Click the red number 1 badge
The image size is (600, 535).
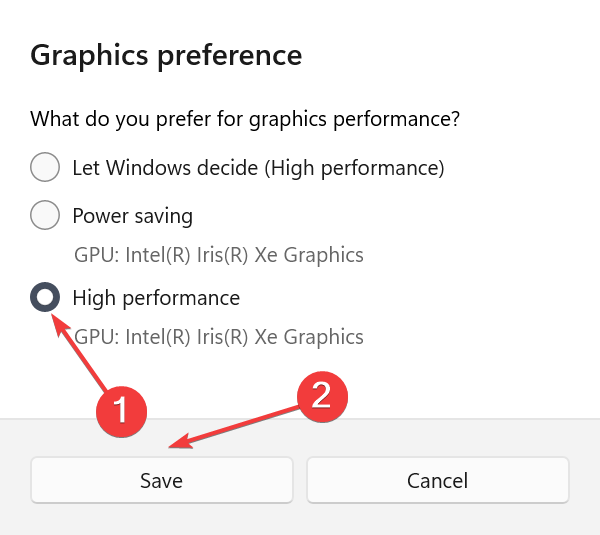(121, 411)
